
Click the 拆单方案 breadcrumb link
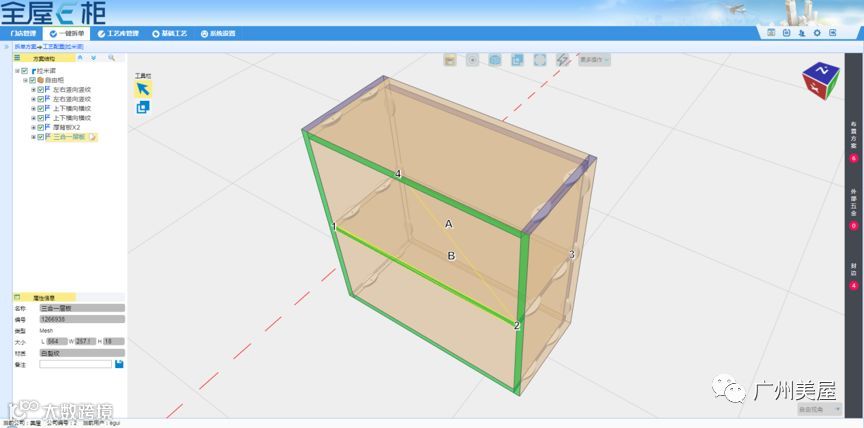point(25,47)
